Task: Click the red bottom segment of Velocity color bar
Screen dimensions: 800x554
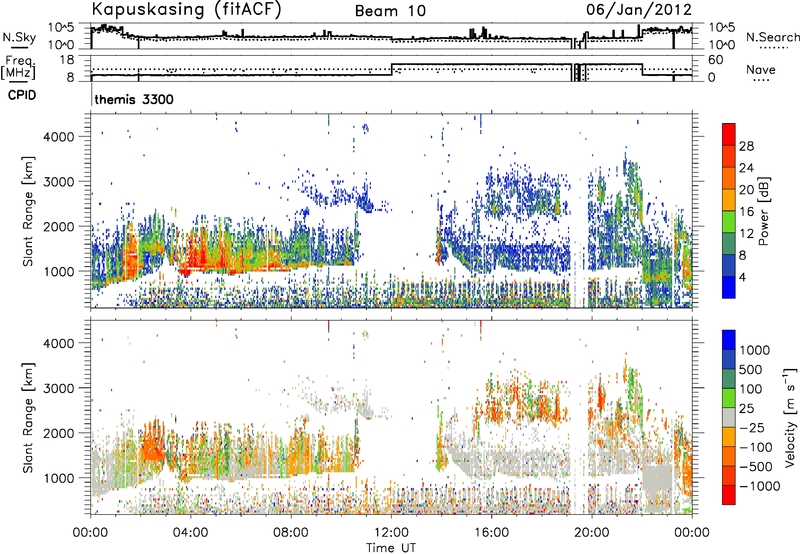Action: coord(729,495)
